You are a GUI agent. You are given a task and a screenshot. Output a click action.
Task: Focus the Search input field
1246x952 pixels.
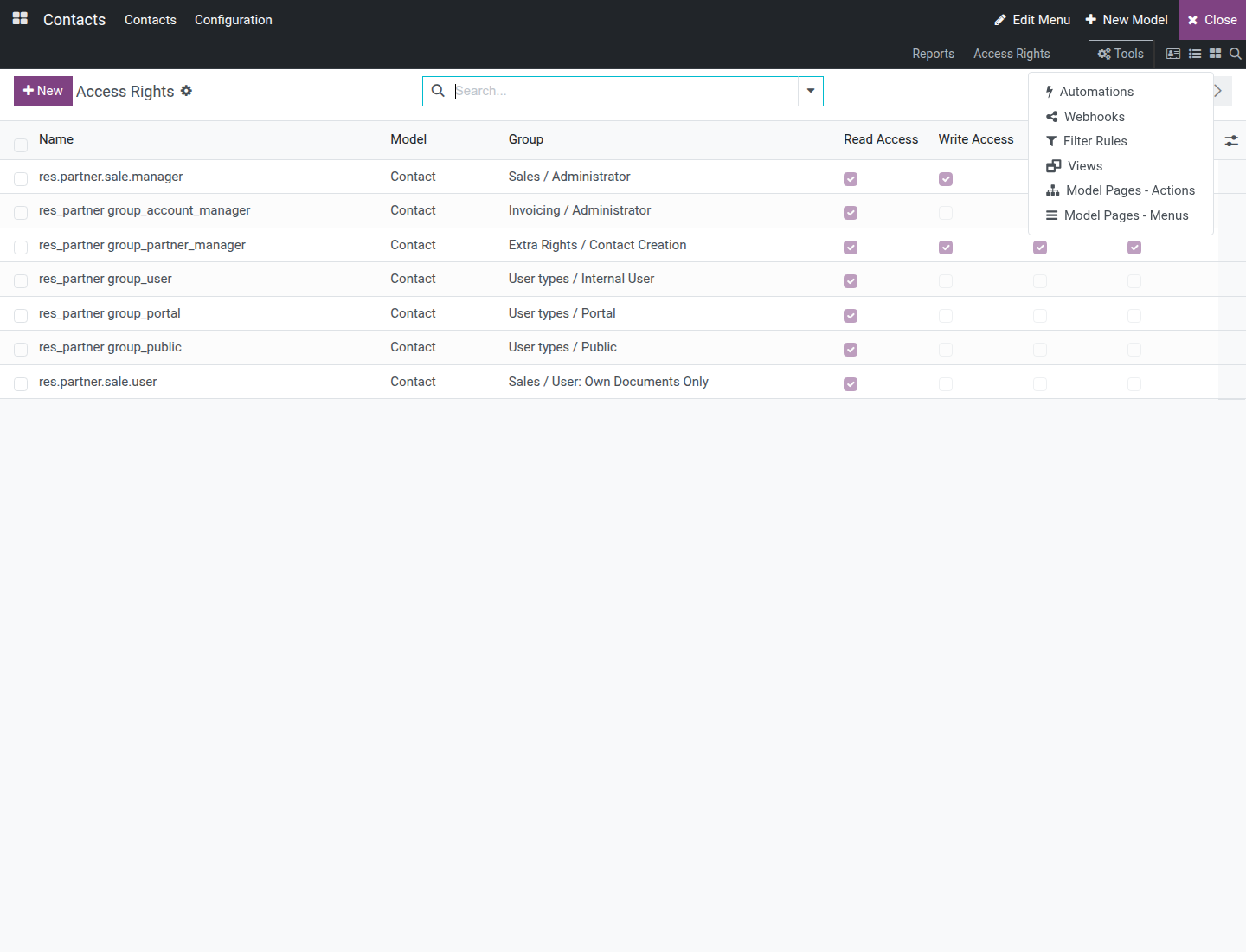tap(624, 91)
